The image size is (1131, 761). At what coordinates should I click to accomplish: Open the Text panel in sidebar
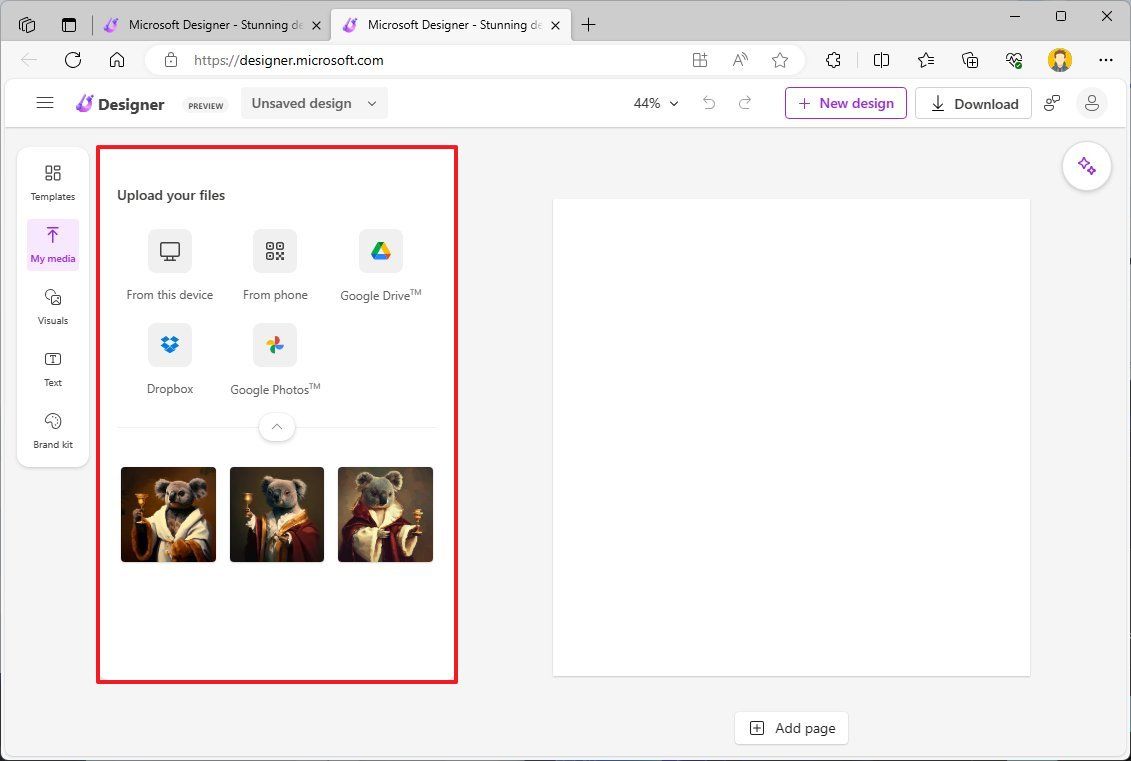point(52,368)
